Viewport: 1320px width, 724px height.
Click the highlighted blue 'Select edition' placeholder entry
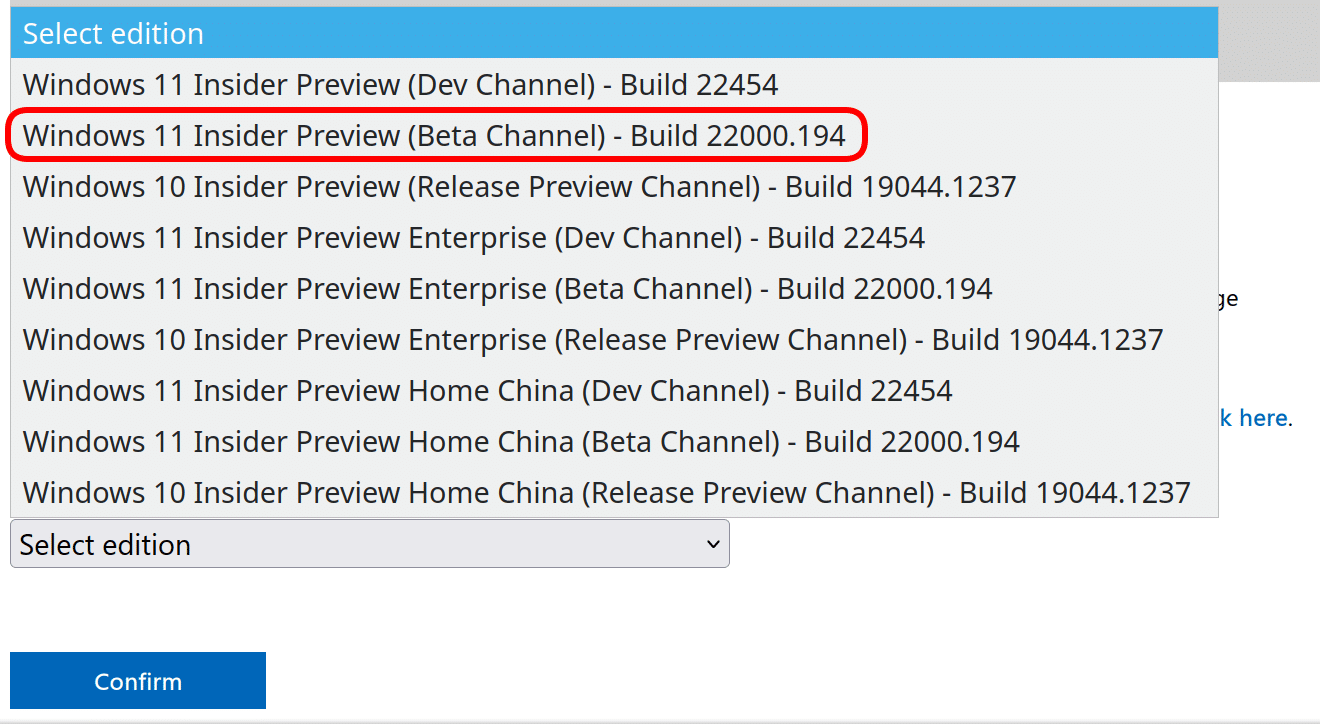[x=113, y=34]
